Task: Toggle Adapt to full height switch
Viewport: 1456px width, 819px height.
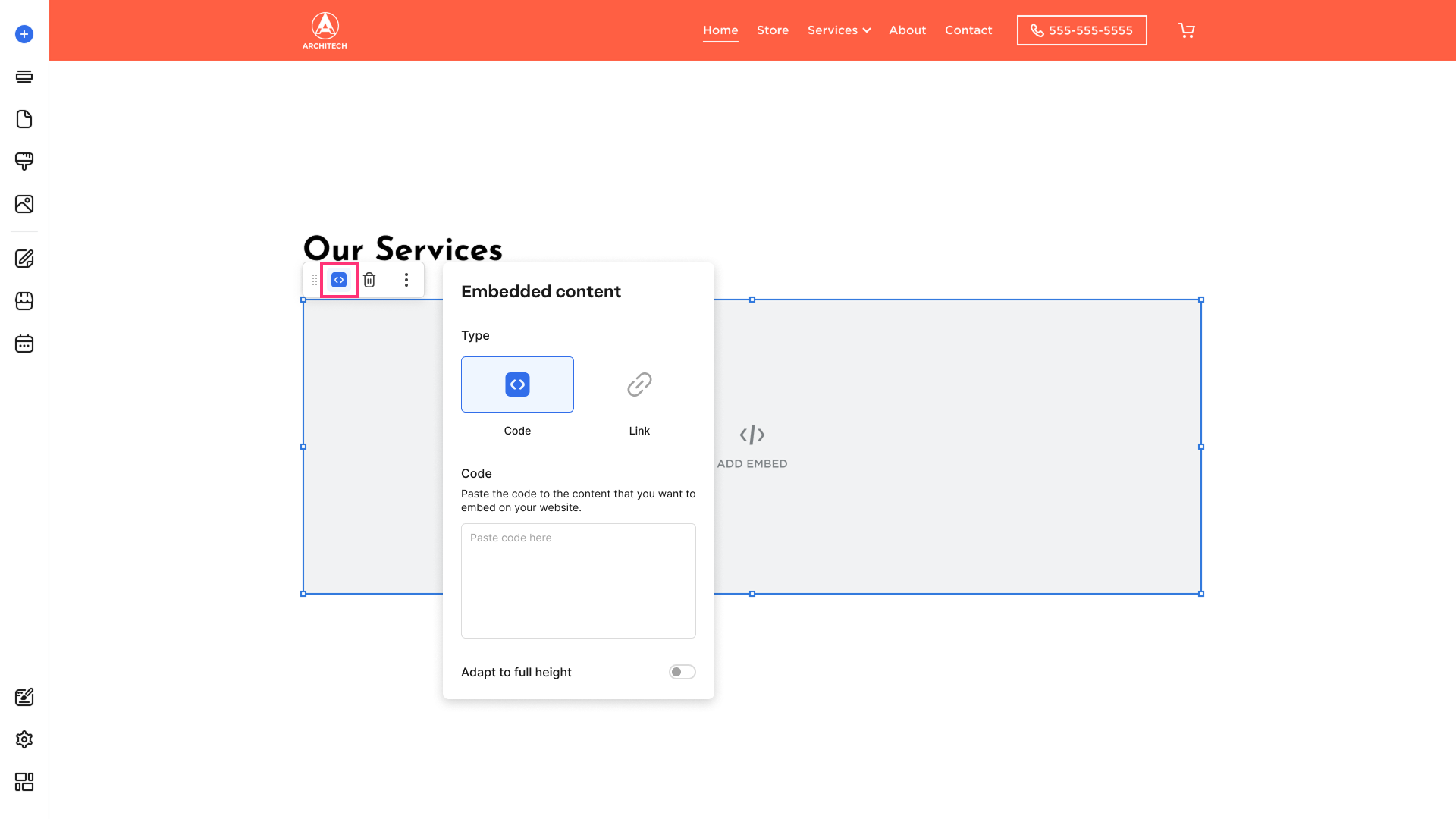Action: coord(682,672)
